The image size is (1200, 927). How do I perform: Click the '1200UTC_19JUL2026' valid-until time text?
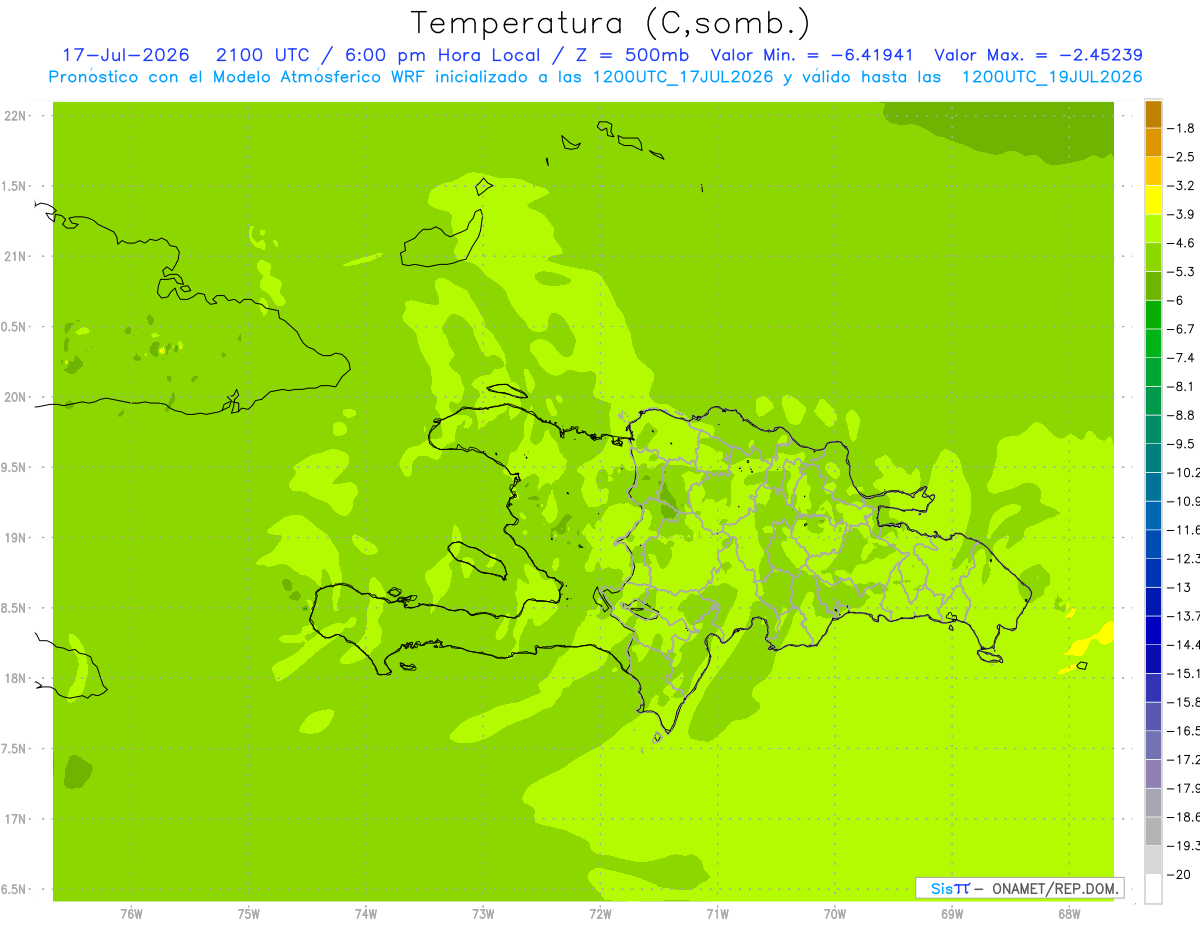pos(1052,77)
